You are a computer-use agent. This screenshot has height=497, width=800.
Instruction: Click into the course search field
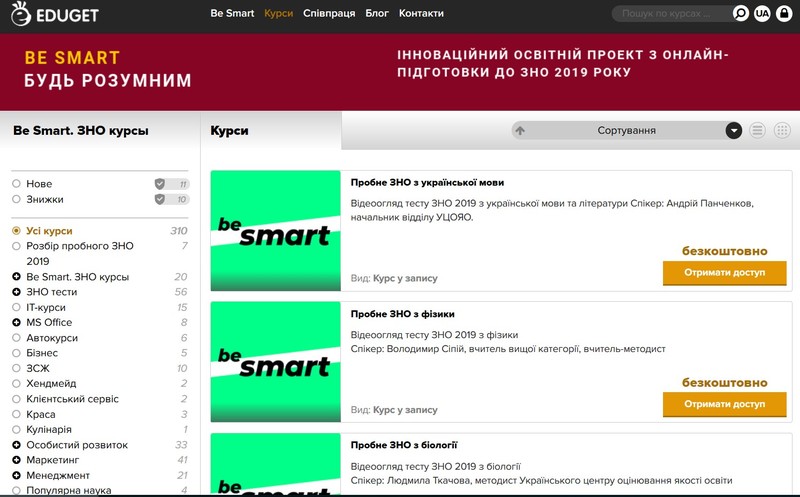point(671,13)
